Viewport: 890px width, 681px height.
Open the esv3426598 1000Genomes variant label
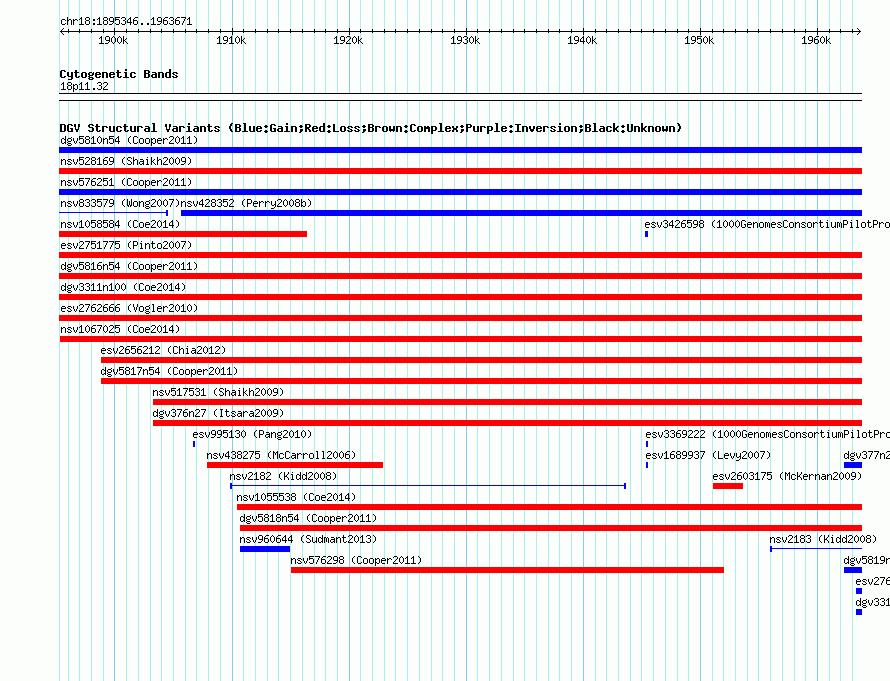[767, 224]
